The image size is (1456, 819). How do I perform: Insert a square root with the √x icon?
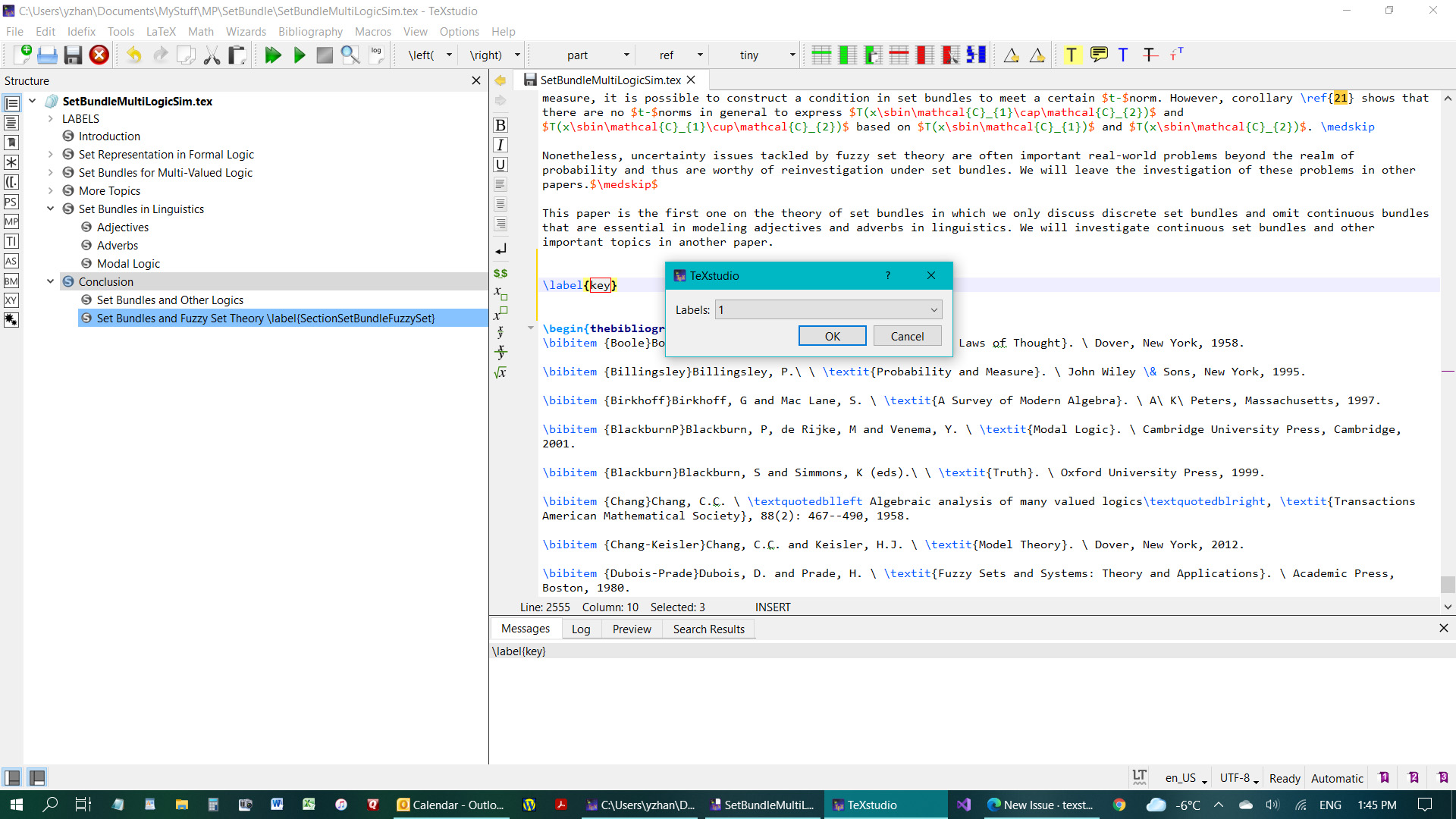(x=500, y=372)
